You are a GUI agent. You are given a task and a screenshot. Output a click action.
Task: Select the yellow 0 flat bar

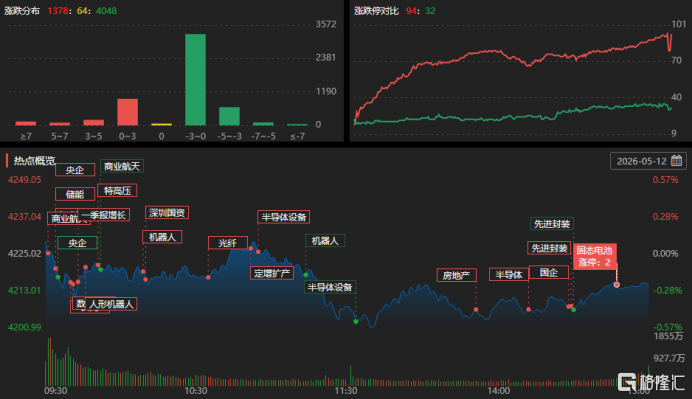162,124
